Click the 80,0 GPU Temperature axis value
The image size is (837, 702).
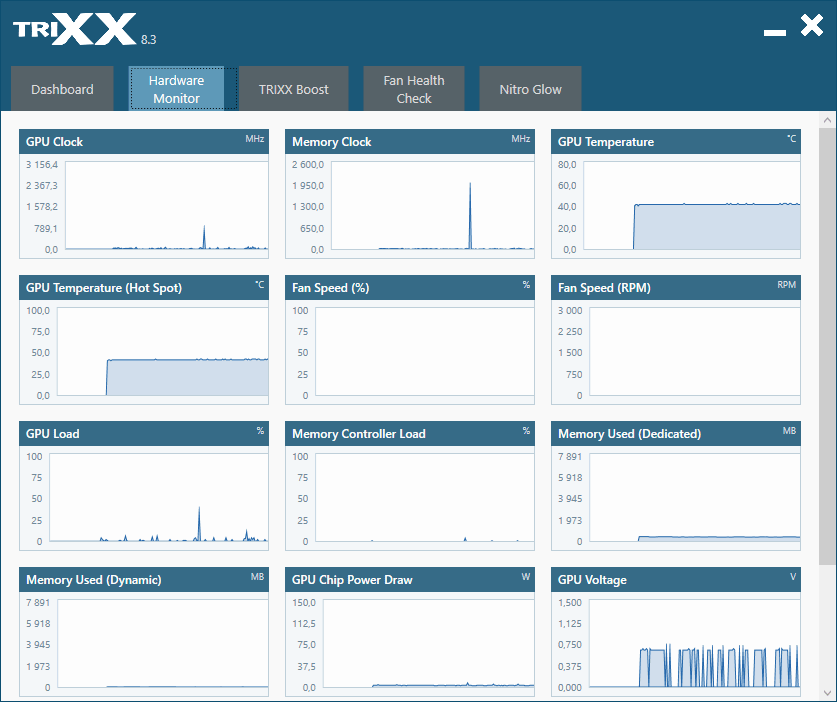click(567, 164)
